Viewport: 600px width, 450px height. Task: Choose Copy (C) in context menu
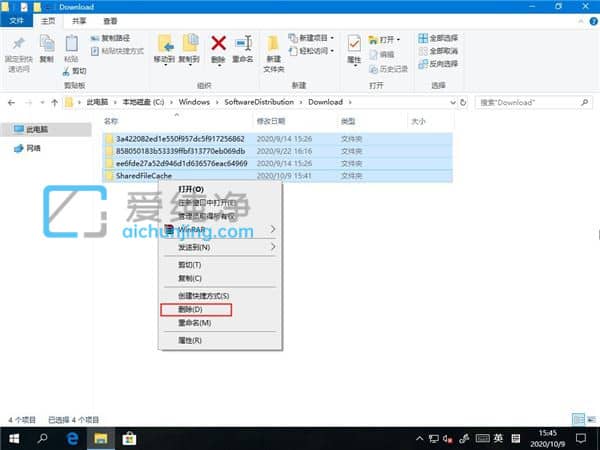coord(220,278)
